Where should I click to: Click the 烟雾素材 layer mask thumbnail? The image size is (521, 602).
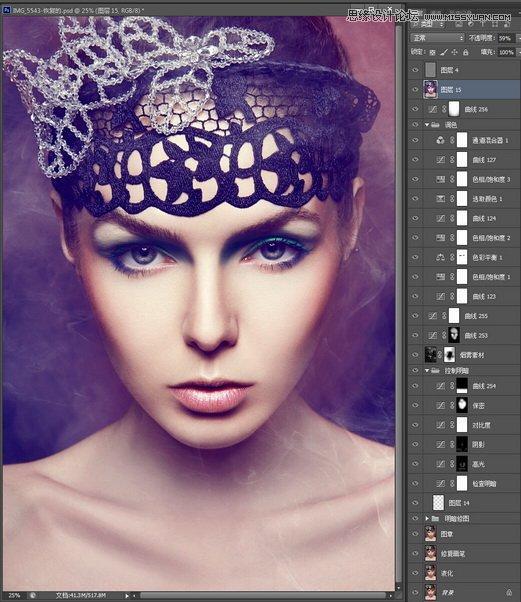coord(450,355)
